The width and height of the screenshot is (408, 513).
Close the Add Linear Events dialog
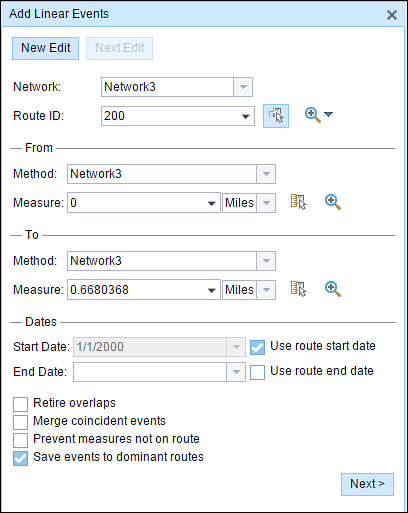coord(392,15)
